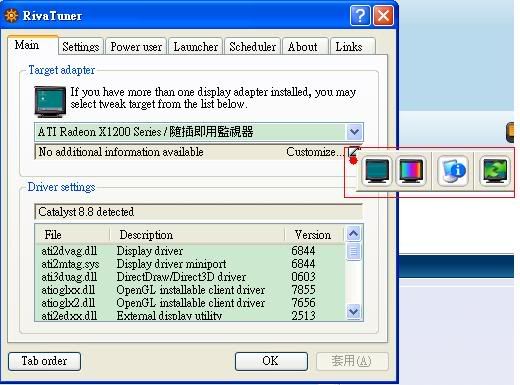The width and height of the screenshot is (520, 385).
Task: Click the blue question mark help button
Action: tap(360, 15)
